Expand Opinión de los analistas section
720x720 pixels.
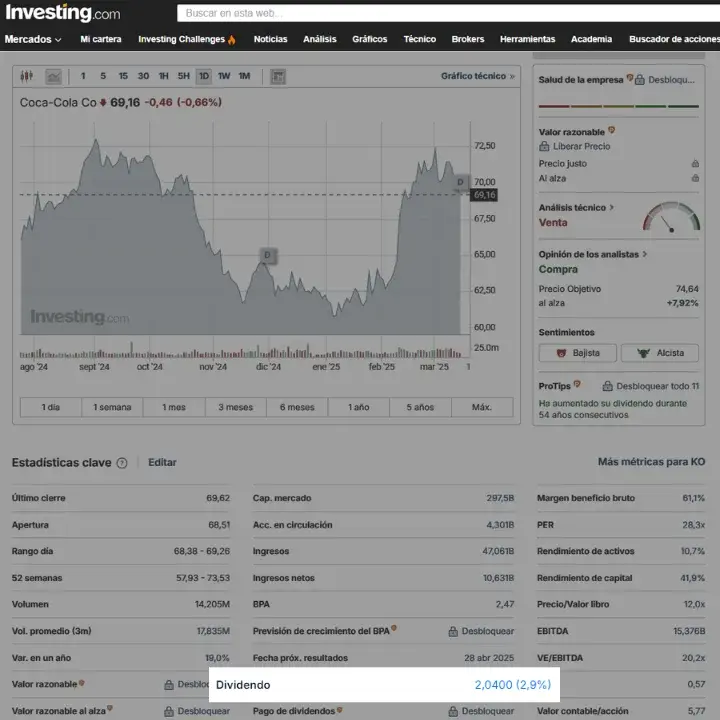coord(592,254)
